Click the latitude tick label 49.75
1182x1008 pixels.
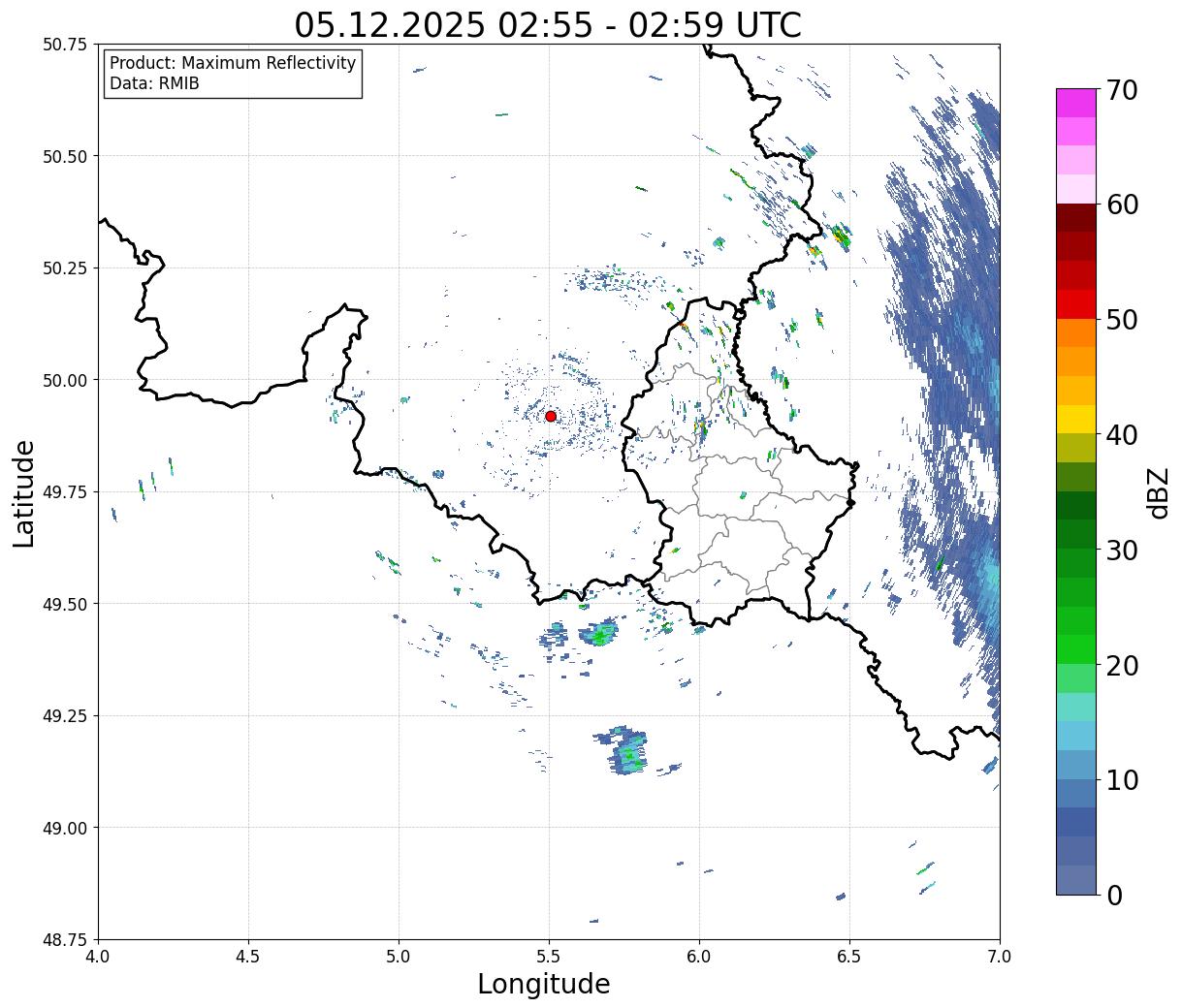tap(65, 492)
